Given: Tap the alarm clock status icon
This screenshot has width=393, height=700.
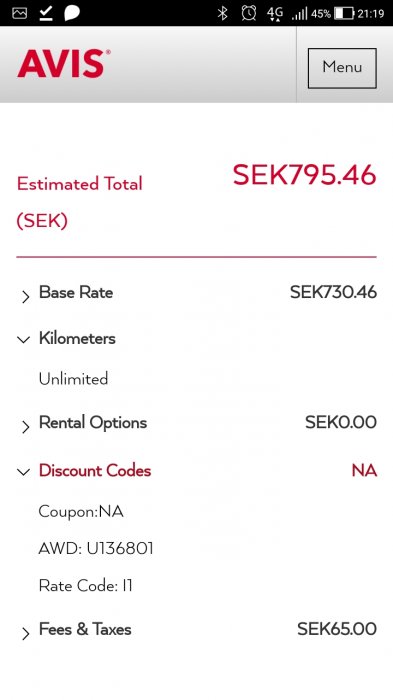Looking at the screenshot, I should (x=249, y=13).
